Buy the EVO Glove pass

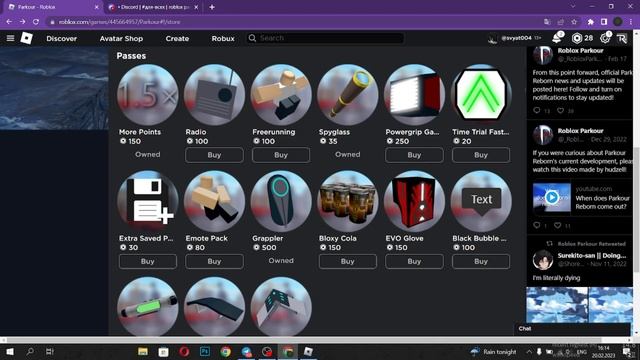414,261
